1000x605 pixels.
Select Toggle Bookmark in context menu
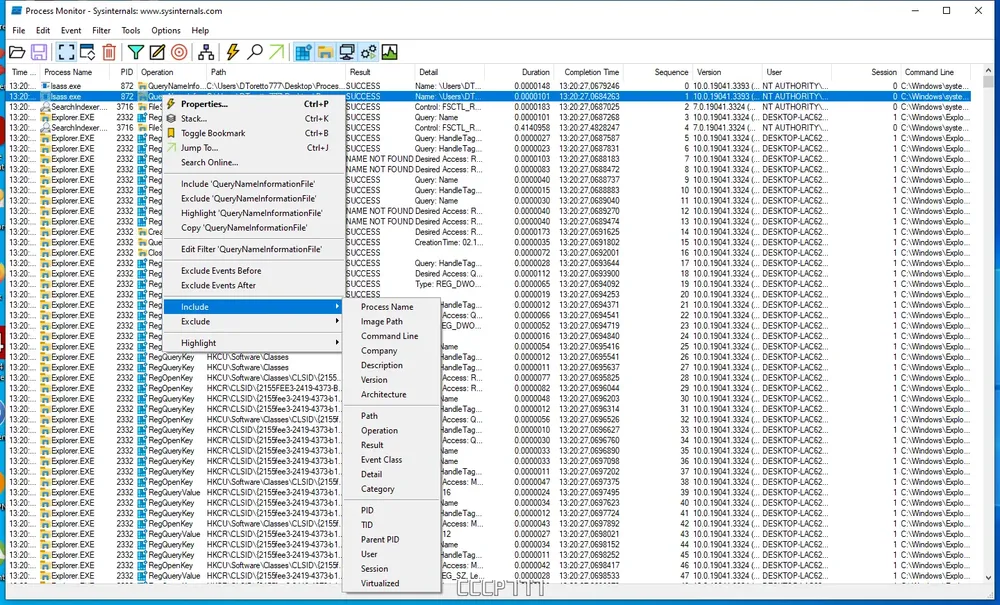coord(212,133)
